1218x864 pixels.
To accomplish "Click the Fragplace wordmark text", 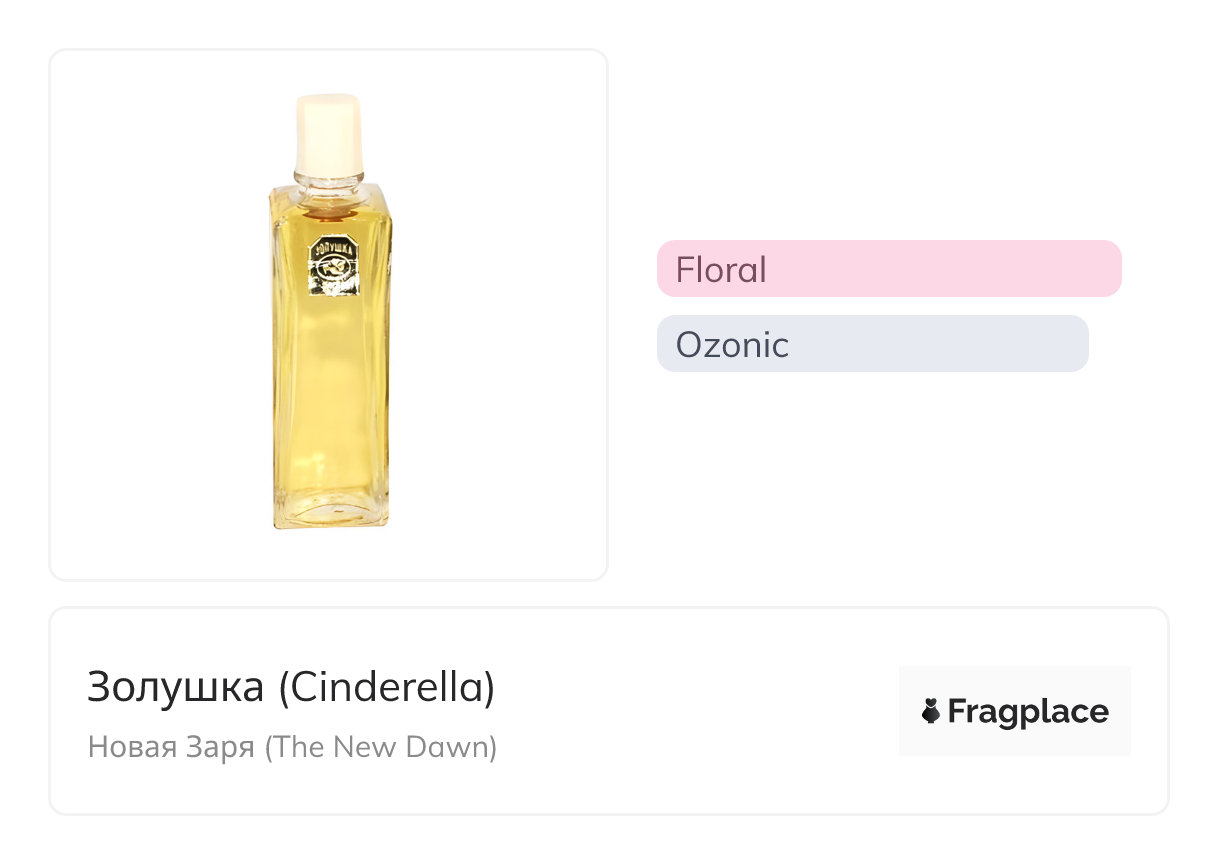I will click(1028, 712).
